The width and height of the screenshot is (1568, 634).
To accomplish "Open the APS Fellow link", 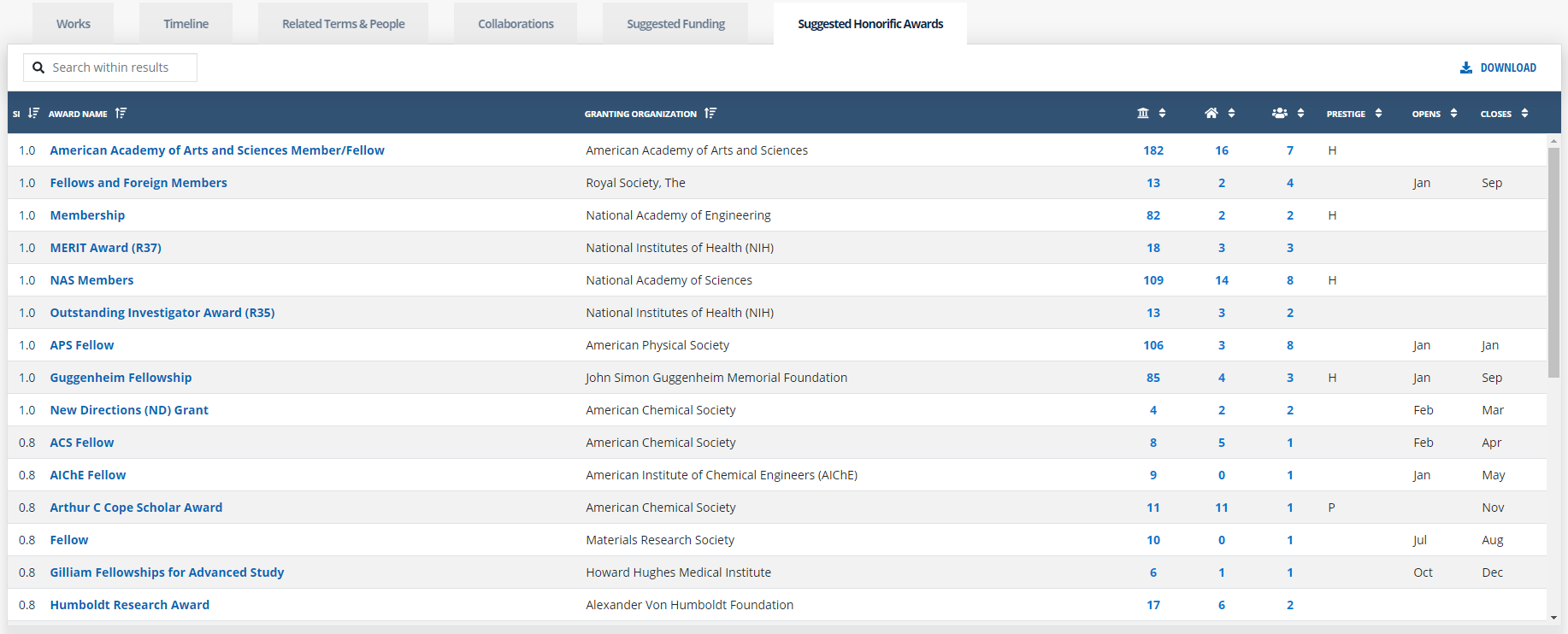I will tap(82, 345).
